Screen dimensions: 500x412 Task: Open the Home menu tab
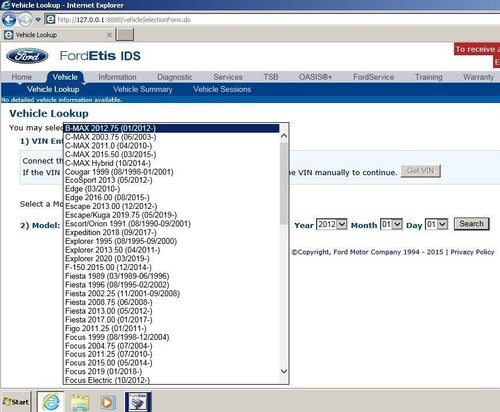click(22, 77)
